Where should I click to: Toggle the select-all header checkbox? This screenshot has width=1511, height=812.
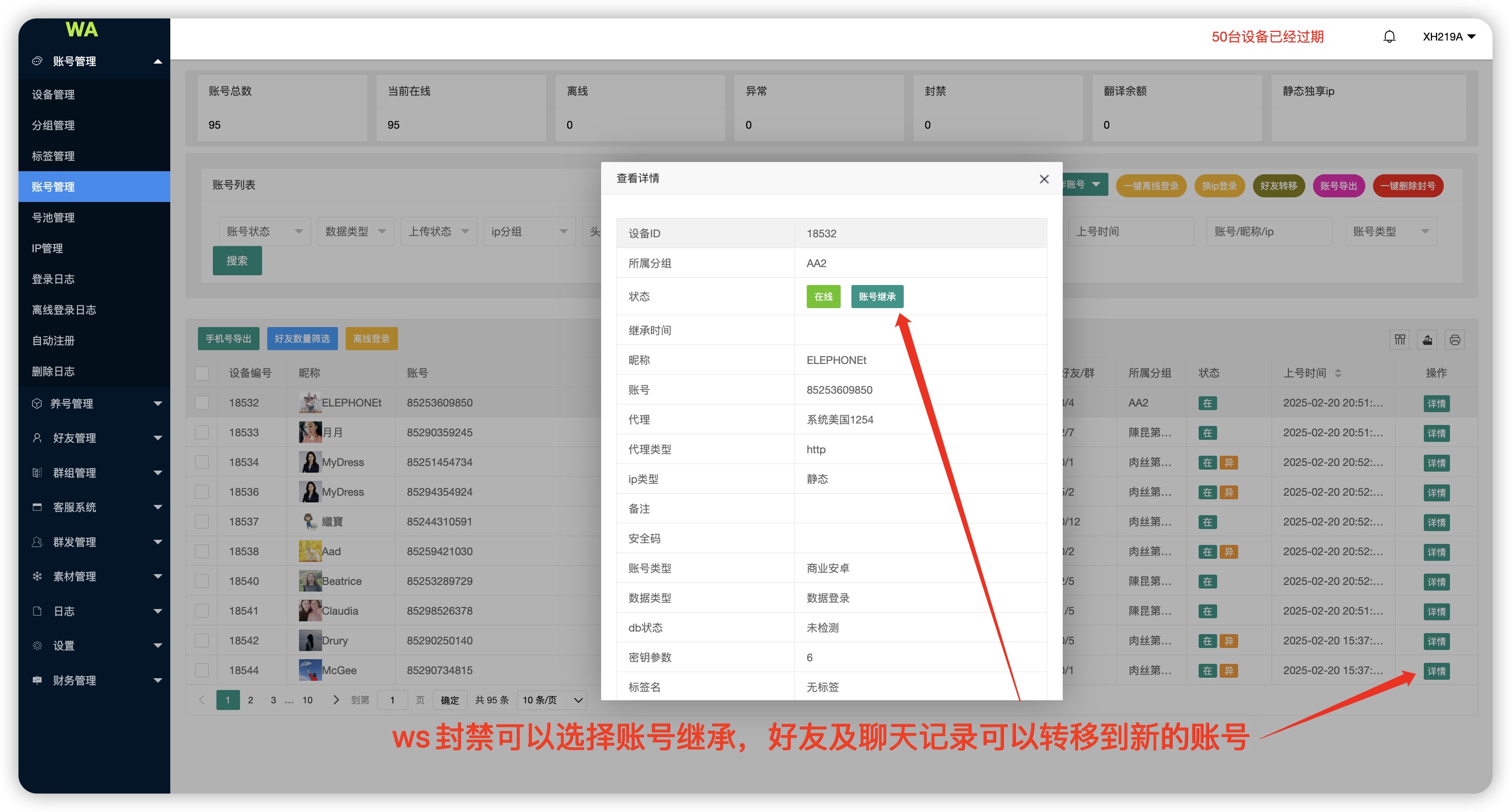coord(202,373)
